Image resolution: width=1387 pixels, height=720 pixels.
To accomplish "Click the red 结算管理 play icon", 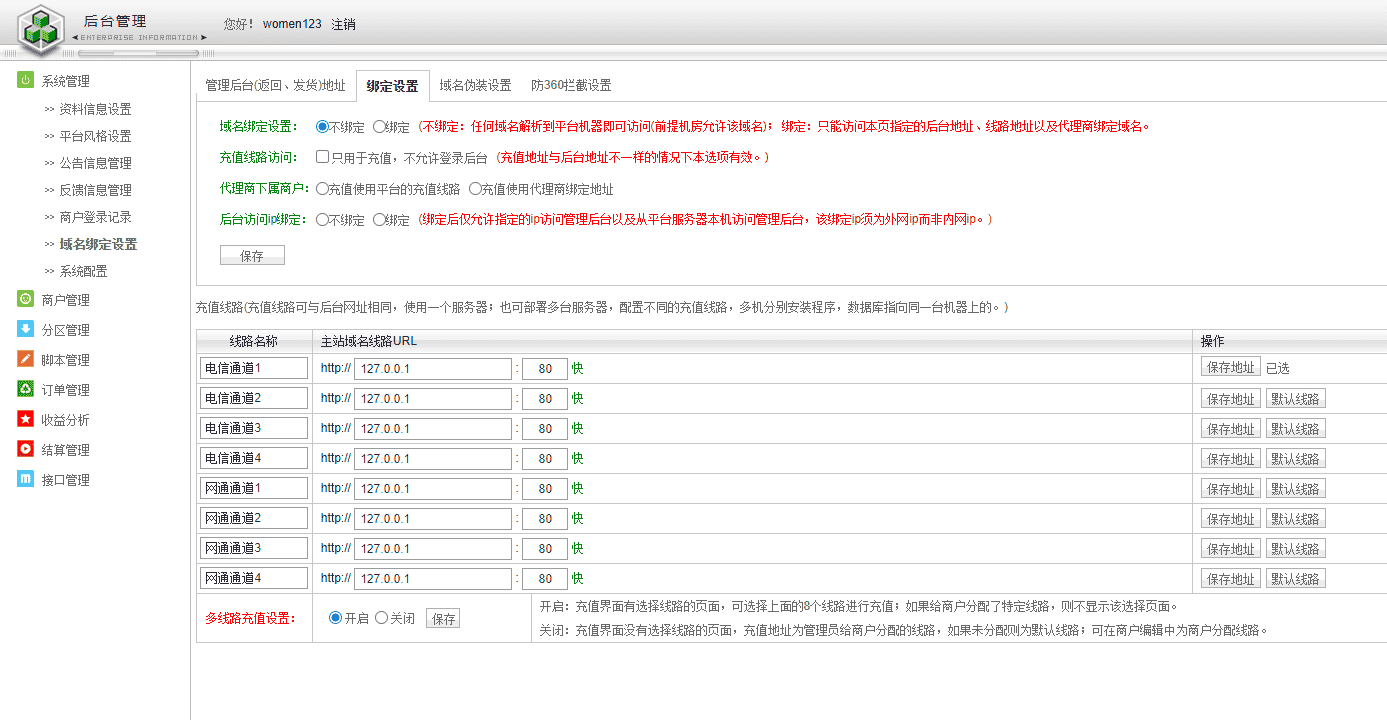I will 25,449.
